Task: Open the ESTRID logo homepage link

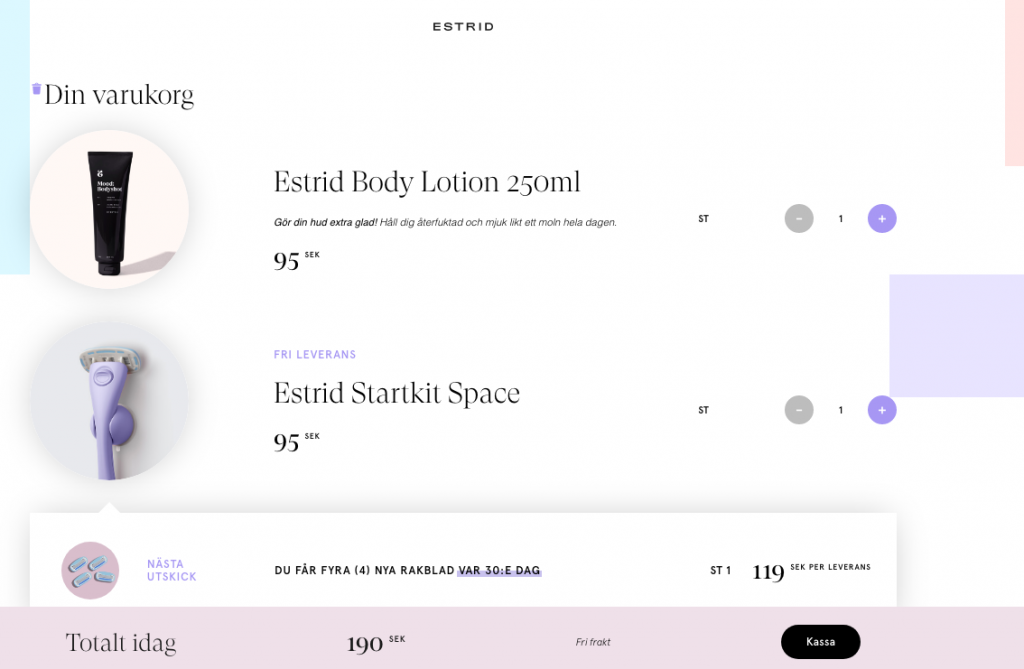Action: 463,27
